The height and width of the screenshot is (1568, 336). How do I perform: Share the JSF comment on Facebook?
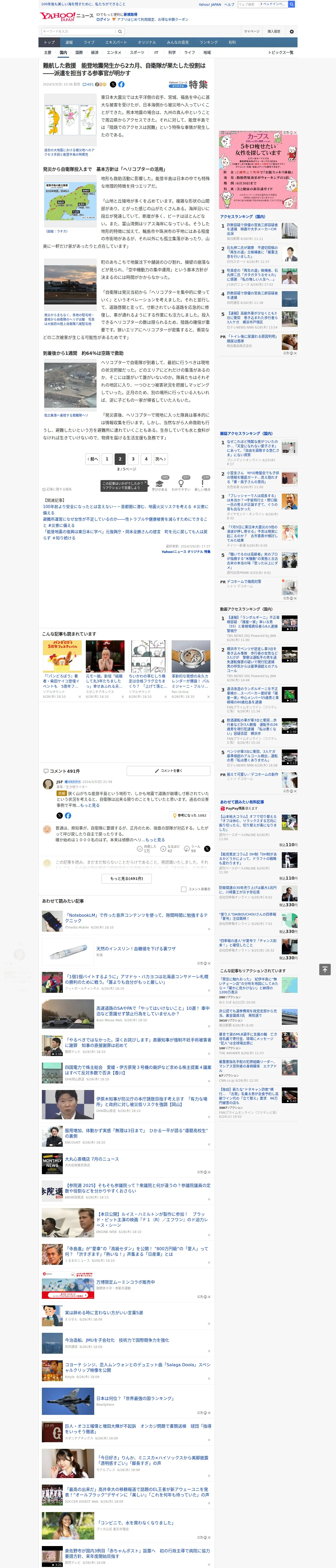[68, 815]
